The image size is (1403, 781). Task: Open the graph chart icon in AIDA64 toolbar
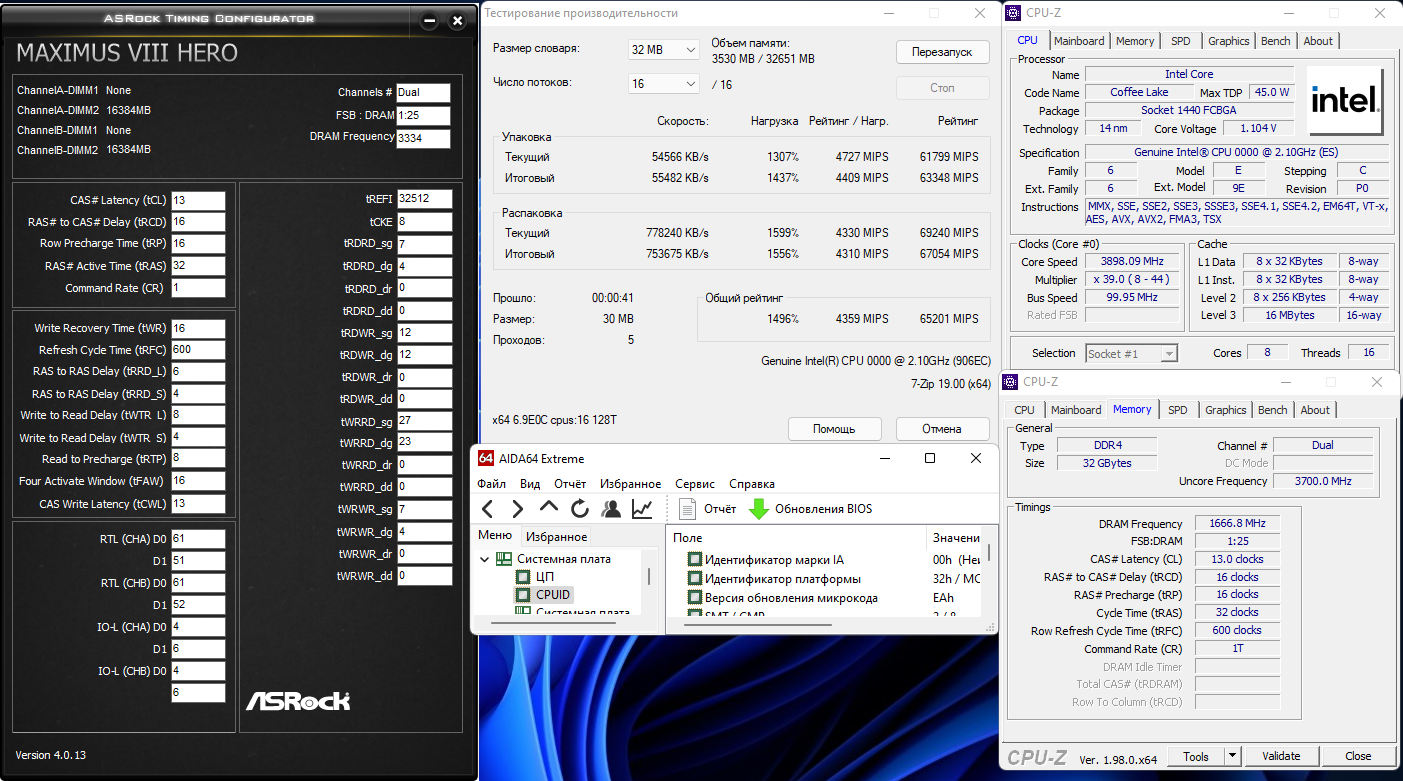(642, 509)
